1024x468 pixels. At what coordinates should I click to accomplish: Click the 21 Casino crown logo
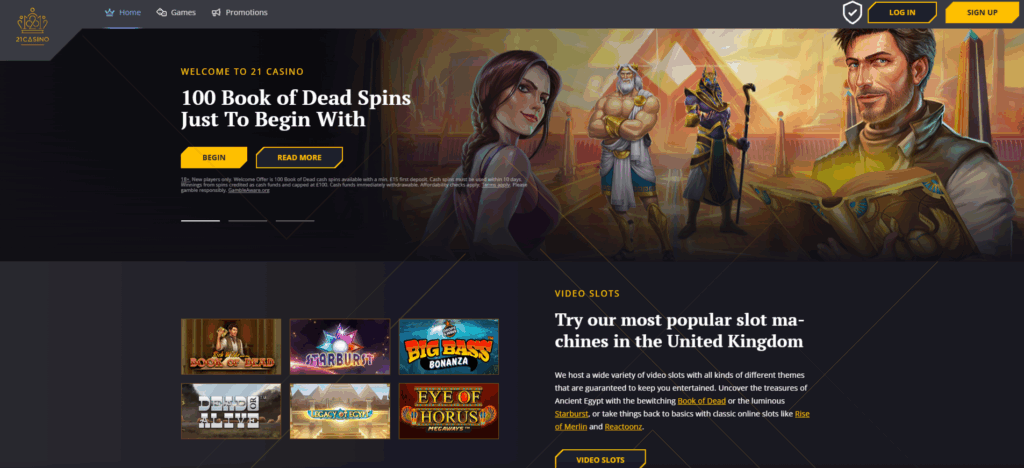pyautogui.click(x=33, y=26)
